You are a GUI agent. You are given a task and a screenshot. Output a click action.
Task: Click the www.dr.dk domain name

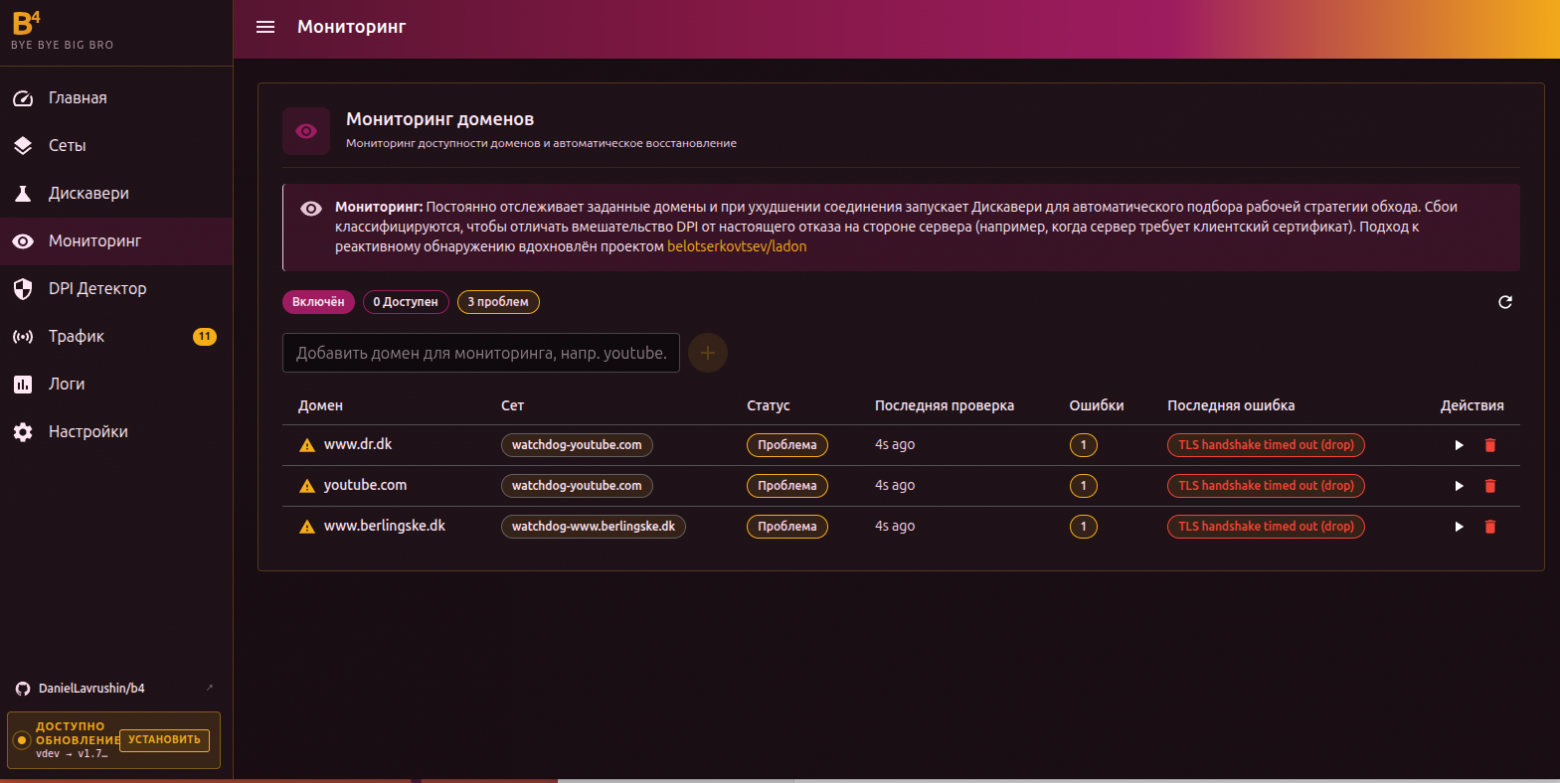pos(357,444)
